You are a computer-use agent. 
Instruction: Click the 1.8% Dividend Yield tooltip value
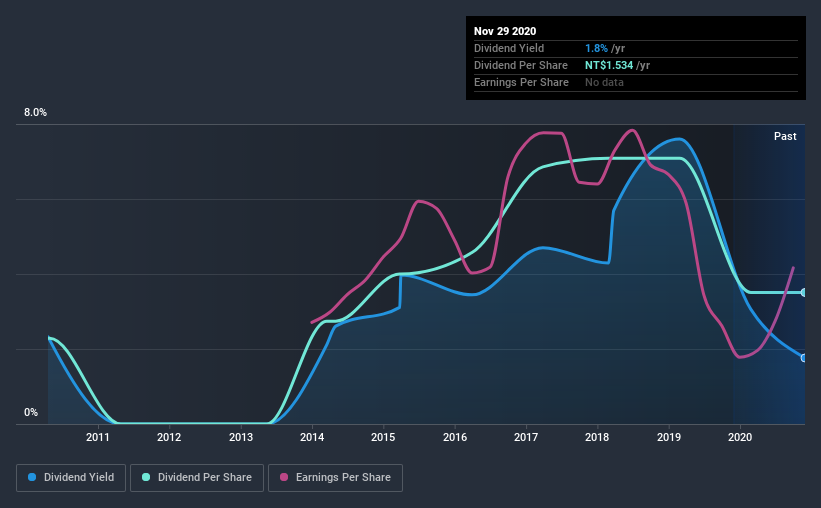(596, 48)
